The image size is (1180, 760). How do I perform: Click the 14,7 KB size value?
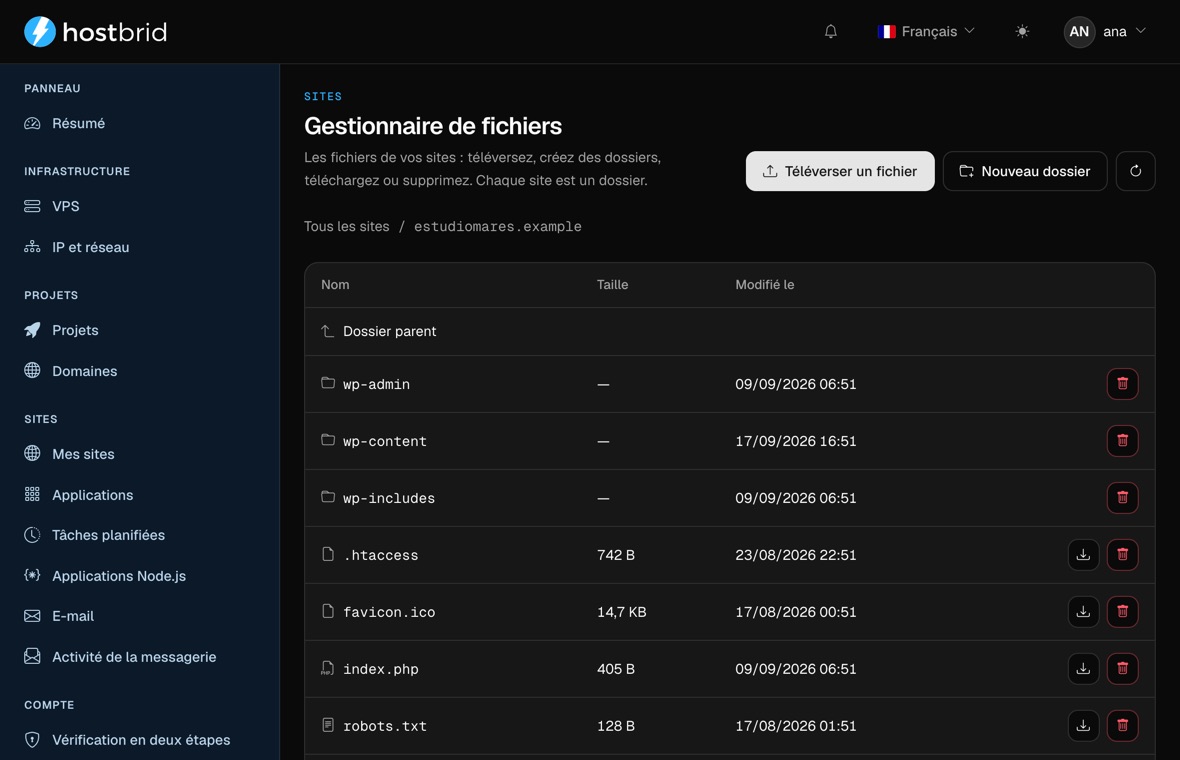(x=622, y=612)
